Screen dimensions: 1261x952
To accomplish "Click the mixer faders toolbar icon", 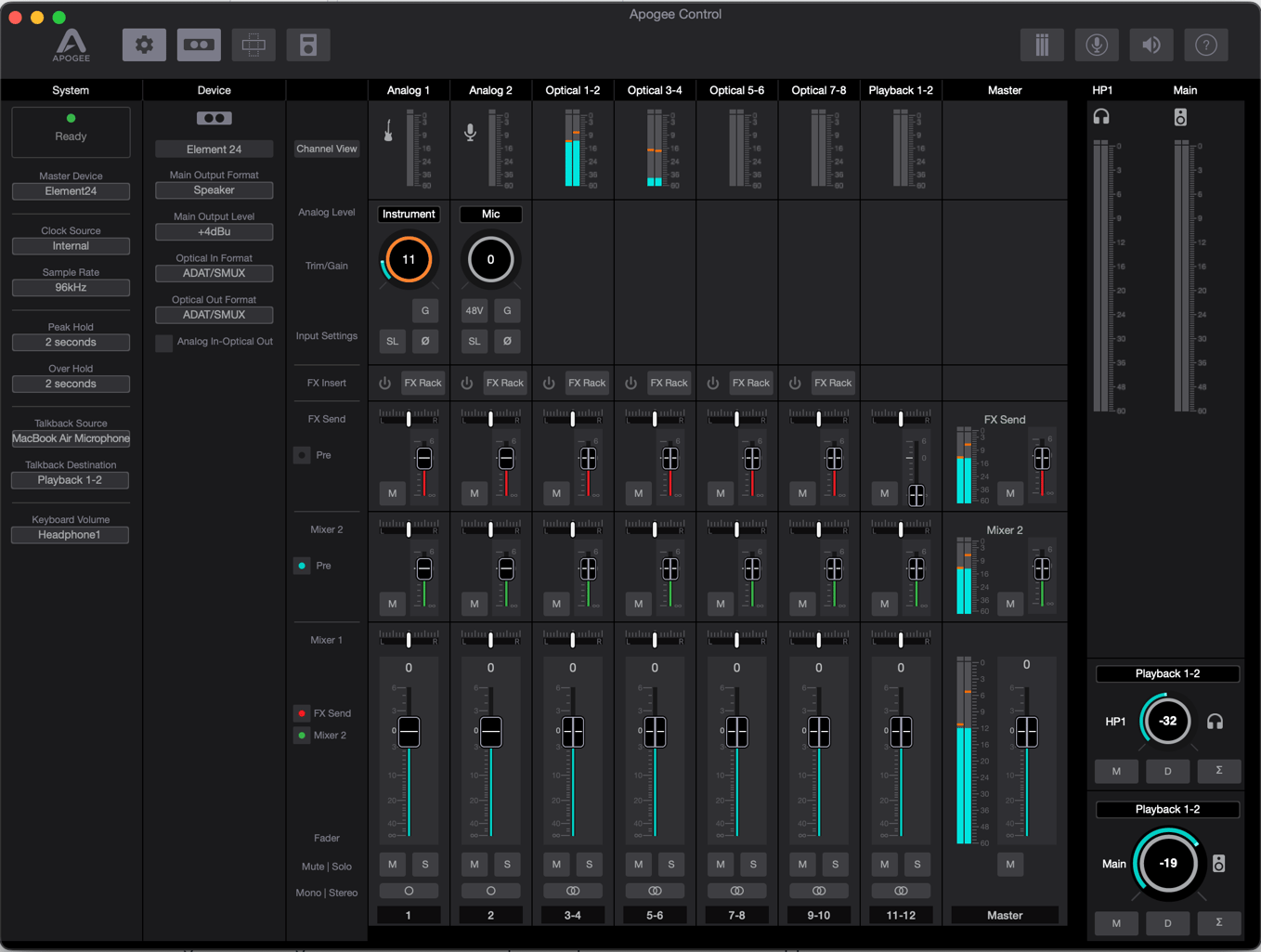I will pyautogui.click(x=1042, y=45).
